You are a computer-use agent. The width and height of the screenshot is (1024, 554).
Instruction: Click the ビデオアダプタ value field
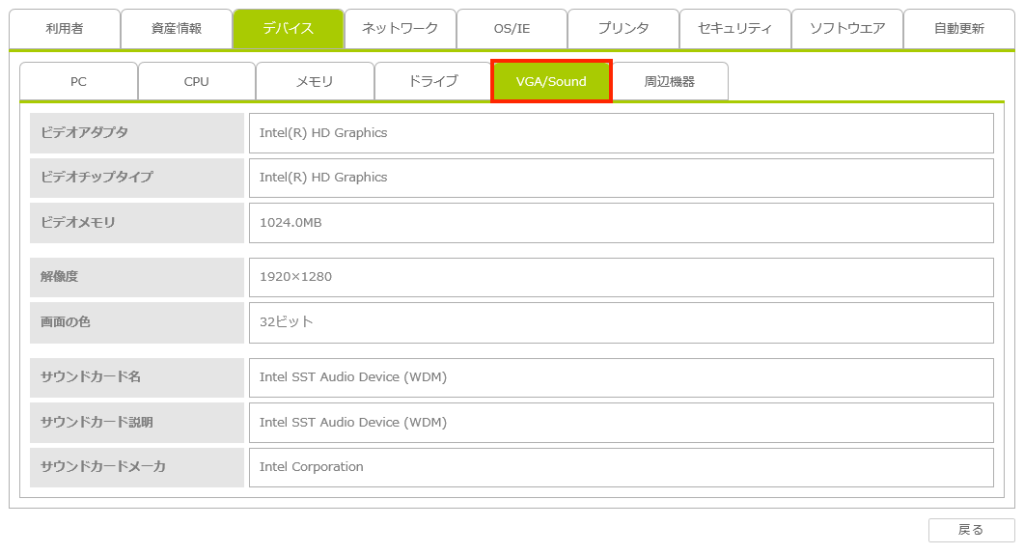point(621,133)
